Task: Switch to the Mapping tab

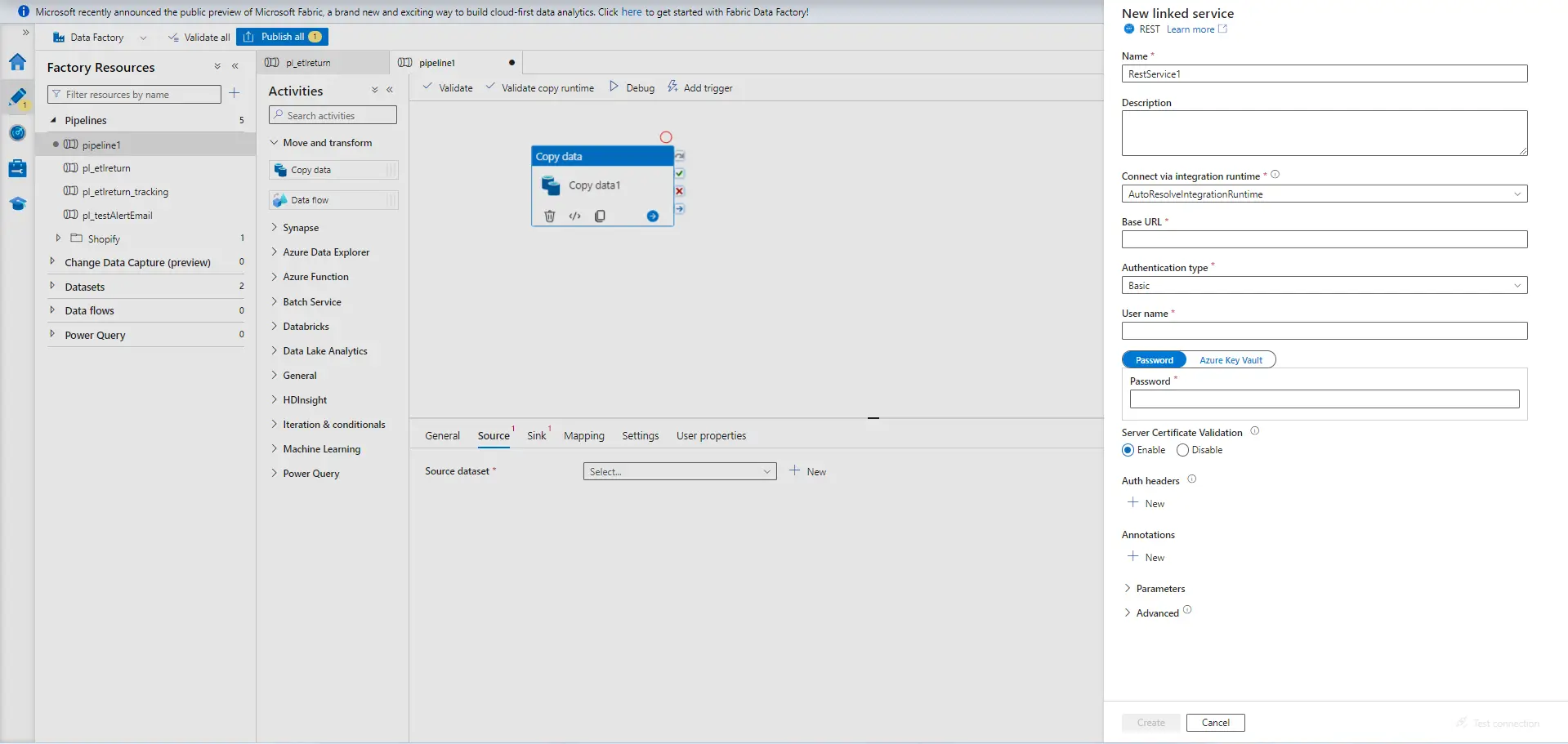Action: [584, 436]
